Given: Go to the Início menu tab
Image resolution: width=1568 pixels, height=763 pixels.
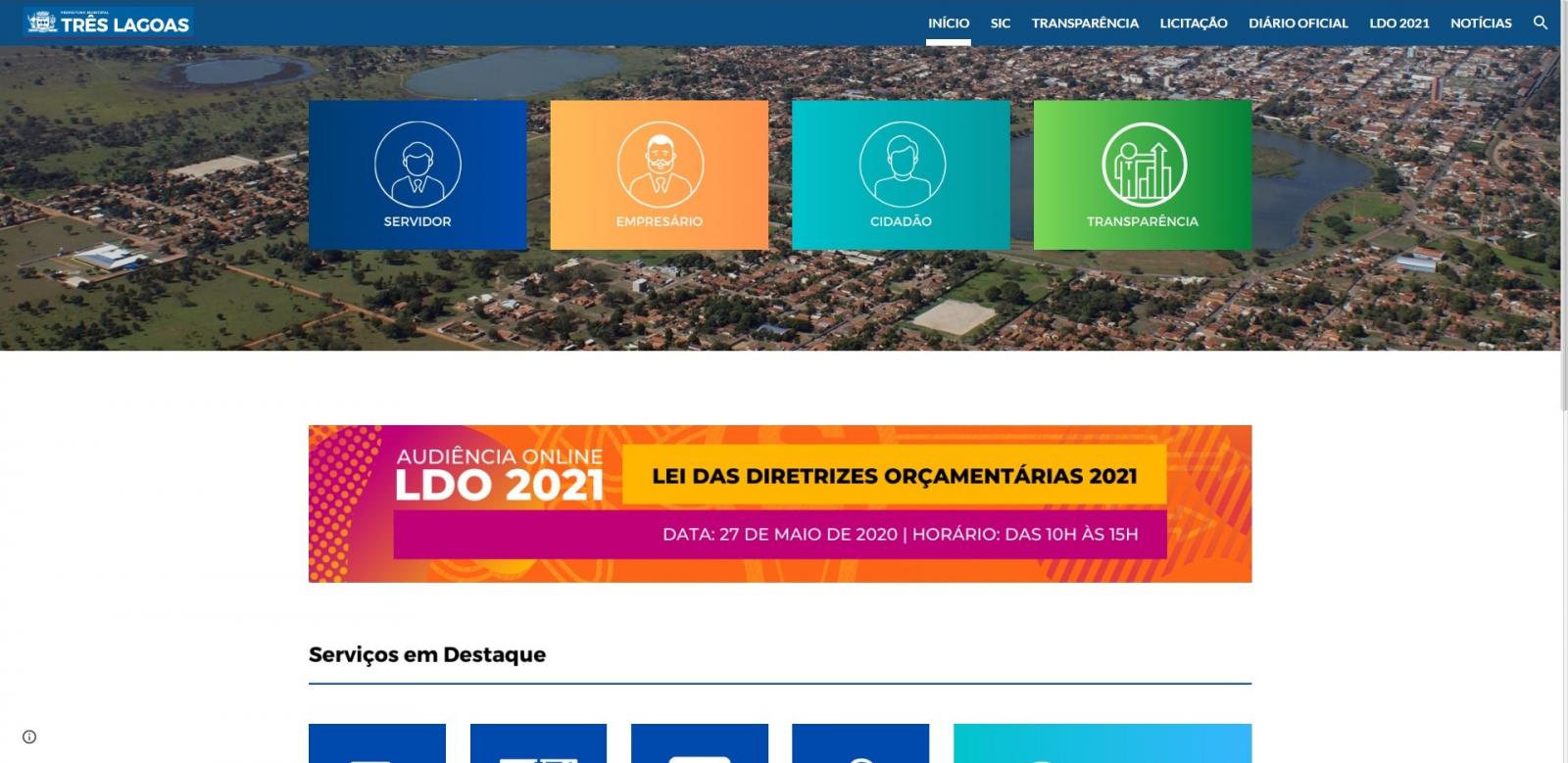Looking at the screenshot, I should coord(949,23).
